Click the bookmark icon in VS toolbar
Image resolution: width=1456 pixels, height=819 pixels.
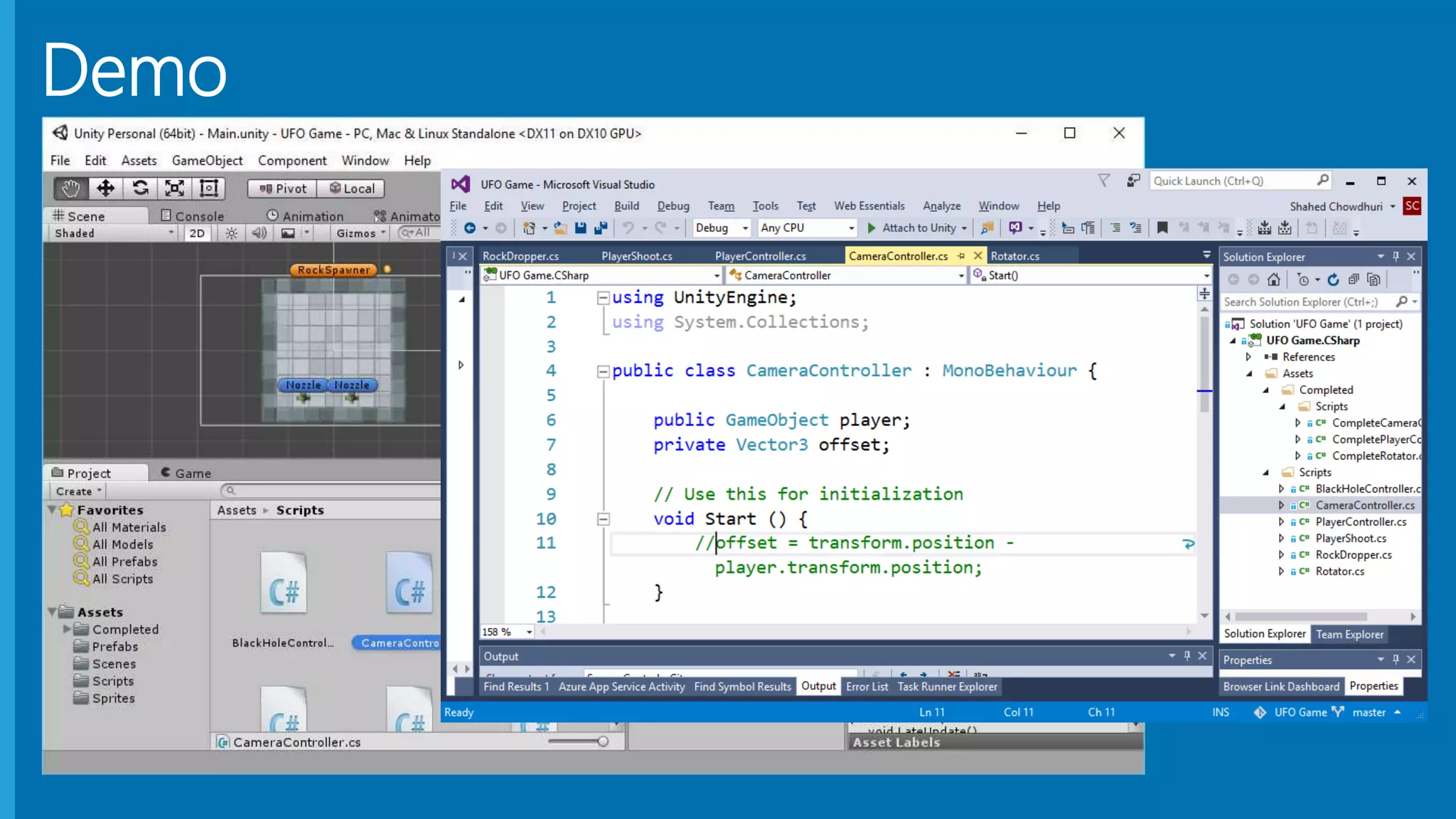[x=1162, y=228]
